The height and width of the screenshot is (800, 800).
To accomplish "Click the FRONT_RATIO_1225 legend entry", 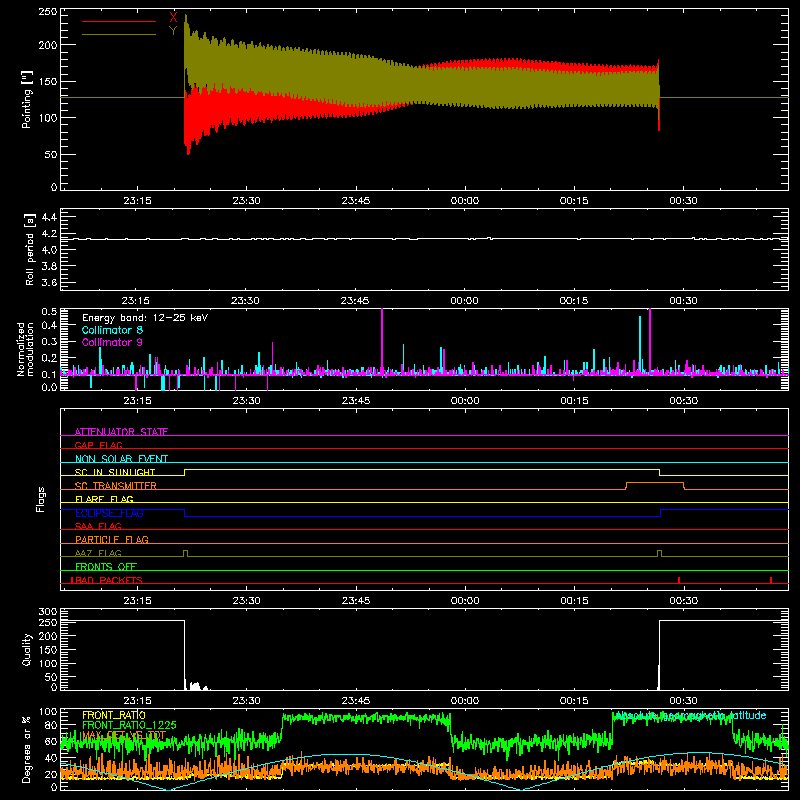I will 129,725.
